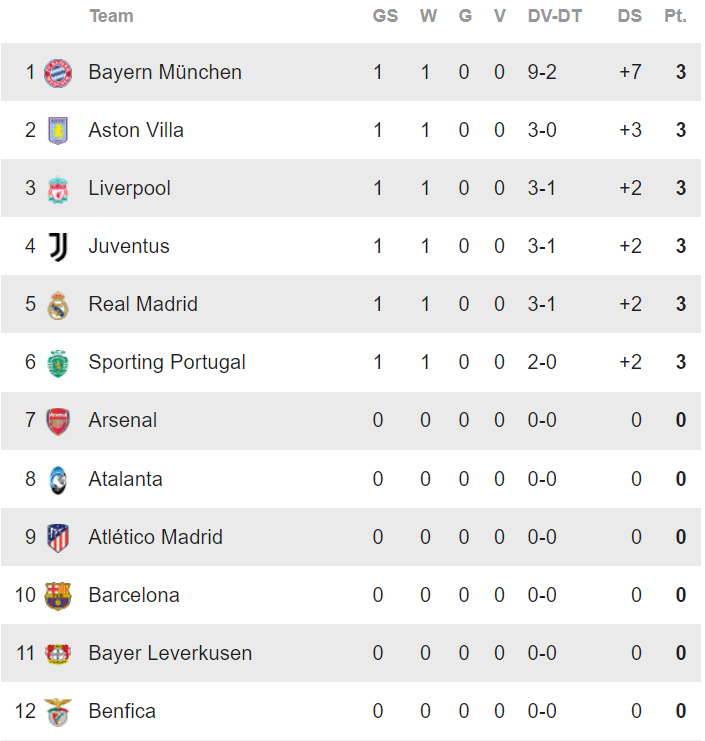Sort by the Pt. column header
Image resolution: width=705 pixels, height=741 pixels.
(x=675, y=16)
